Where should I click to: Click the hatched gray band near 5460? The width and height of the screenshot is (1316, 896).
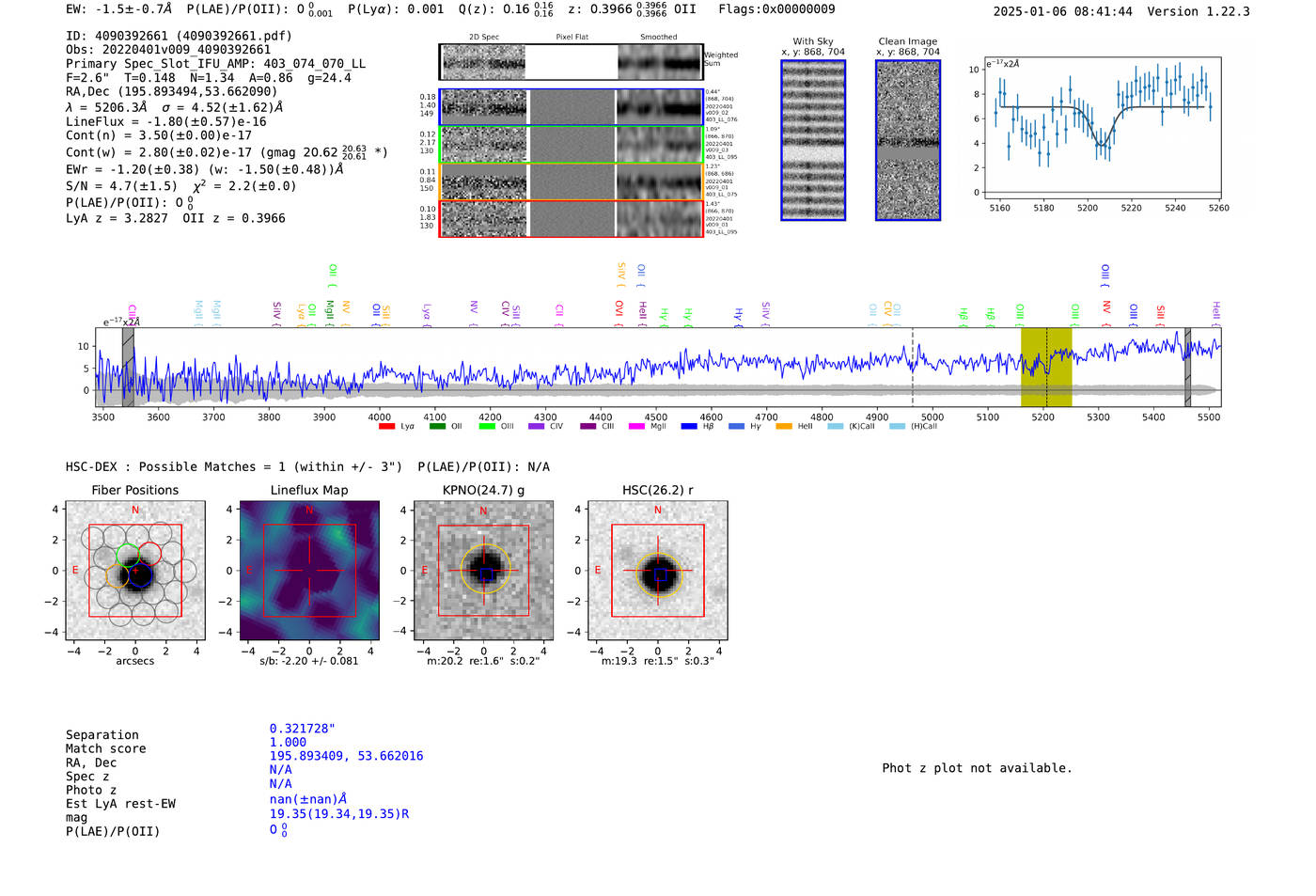click(1187, 367)
